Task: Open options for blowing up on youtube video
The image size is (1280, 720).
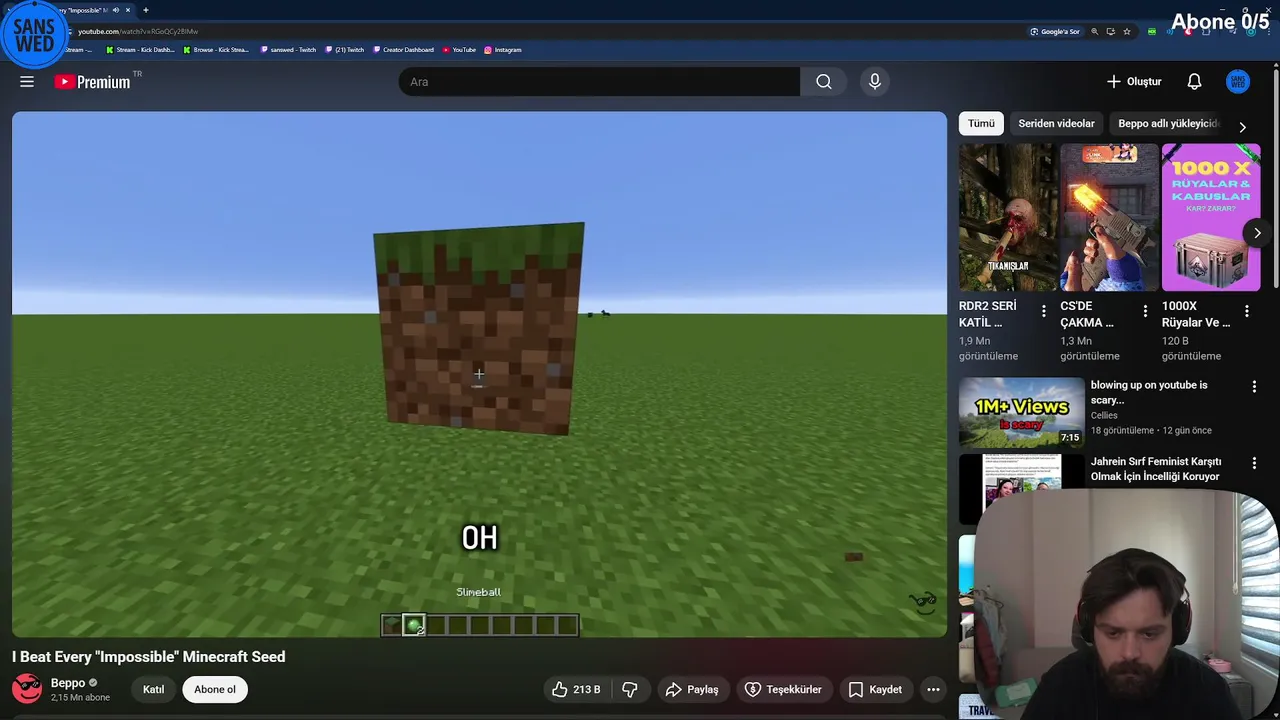Action: 1254,386
